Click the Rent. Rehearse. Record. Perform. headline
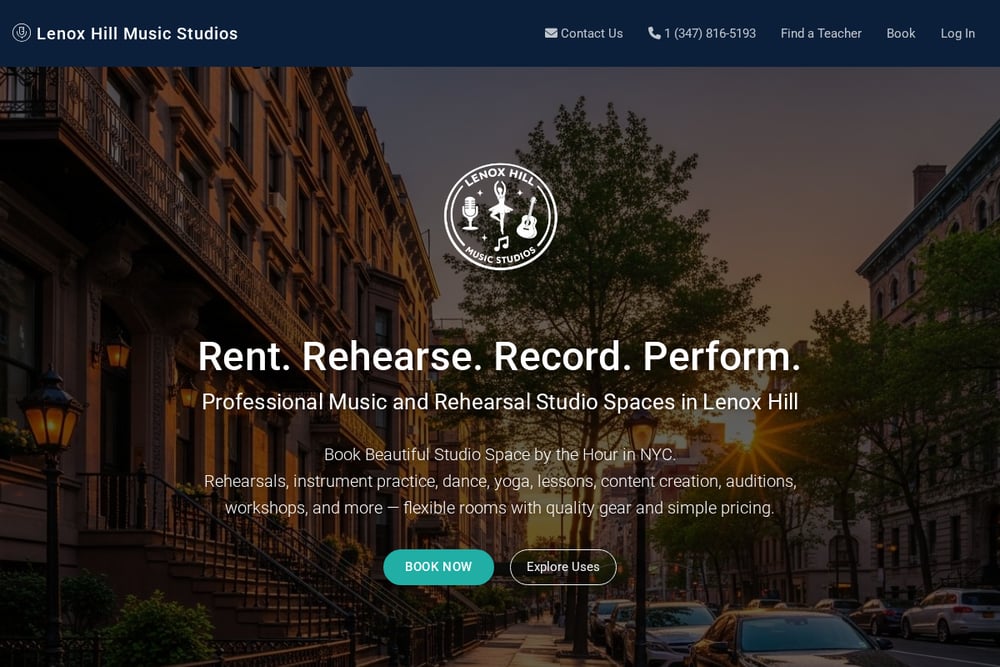Viewport: 1000px width, 667px height. pyautogui.click(x=499, y=356)
